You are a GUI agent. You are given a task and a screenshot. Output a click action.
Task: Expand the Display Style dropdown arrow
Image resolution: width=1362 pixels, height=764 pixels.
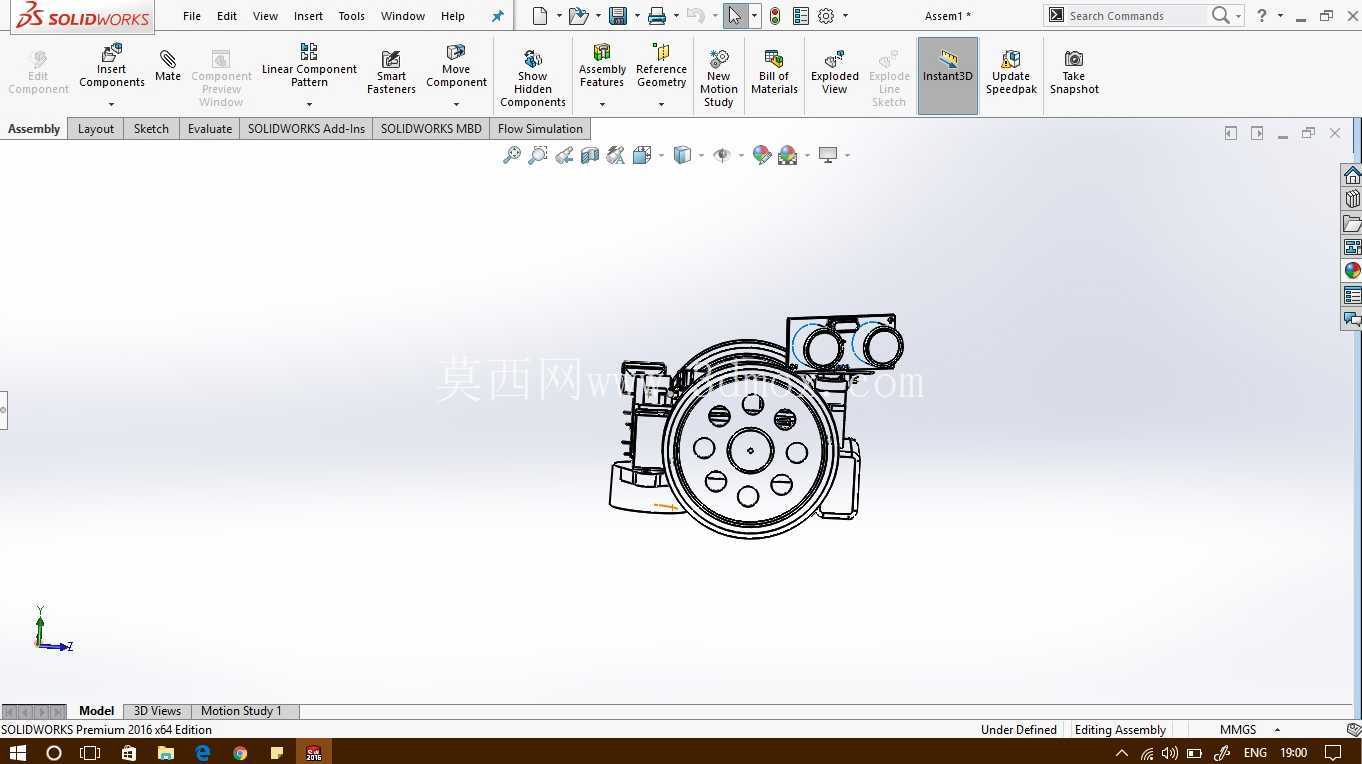tap(701, 155)
